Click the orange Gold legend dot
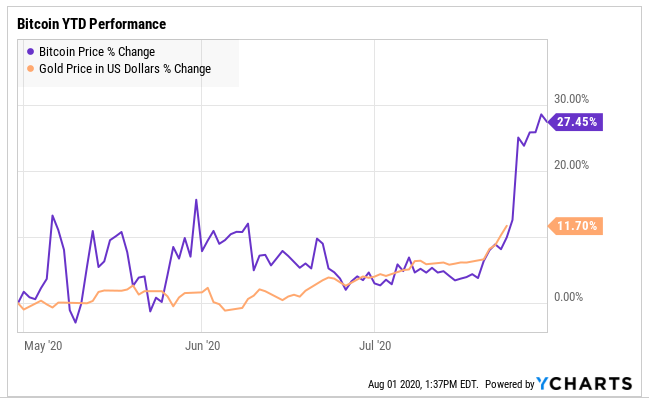Screen dimensions: 649x403 pos(31,69)
